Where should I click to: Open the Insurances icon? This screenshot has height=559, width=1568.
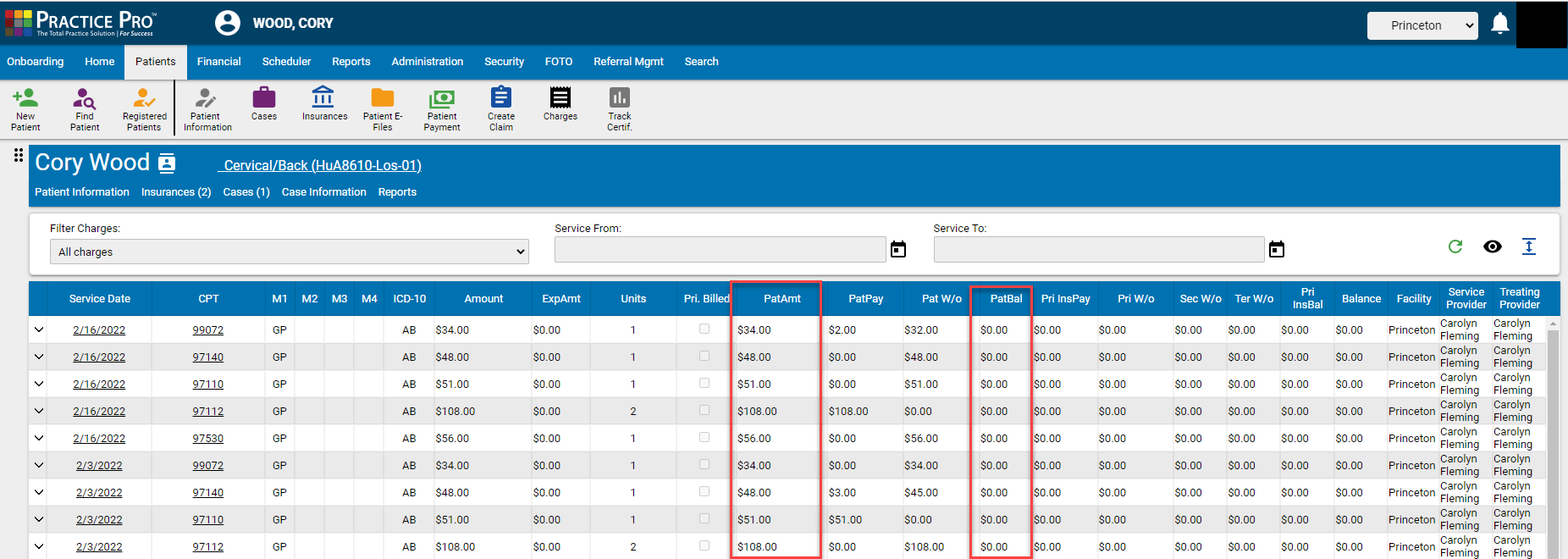[x=324, y=103]
